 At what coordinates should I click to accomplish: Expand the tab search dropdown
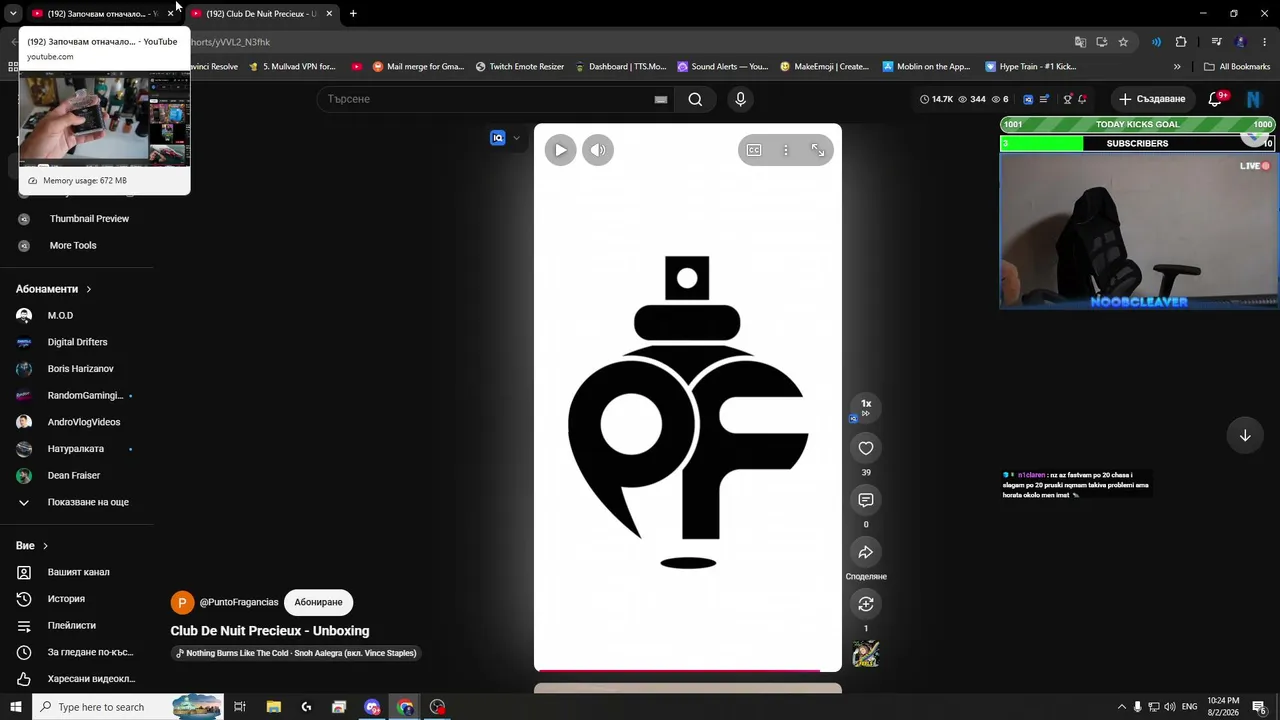tap(13, 14)
